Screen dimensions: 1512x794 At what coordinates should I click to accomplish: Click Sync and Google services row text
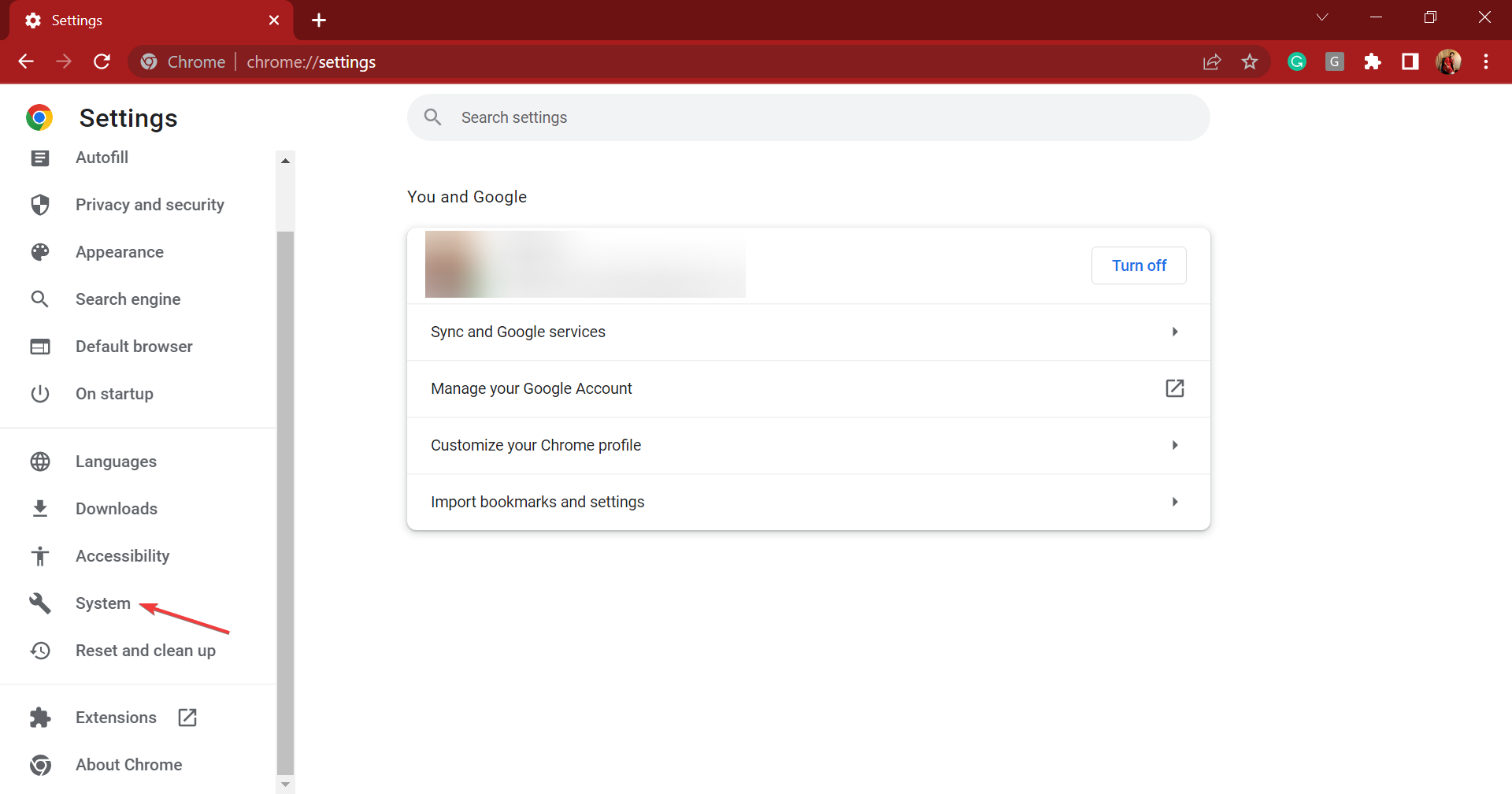pyautogui.click(x=518, y=332)
